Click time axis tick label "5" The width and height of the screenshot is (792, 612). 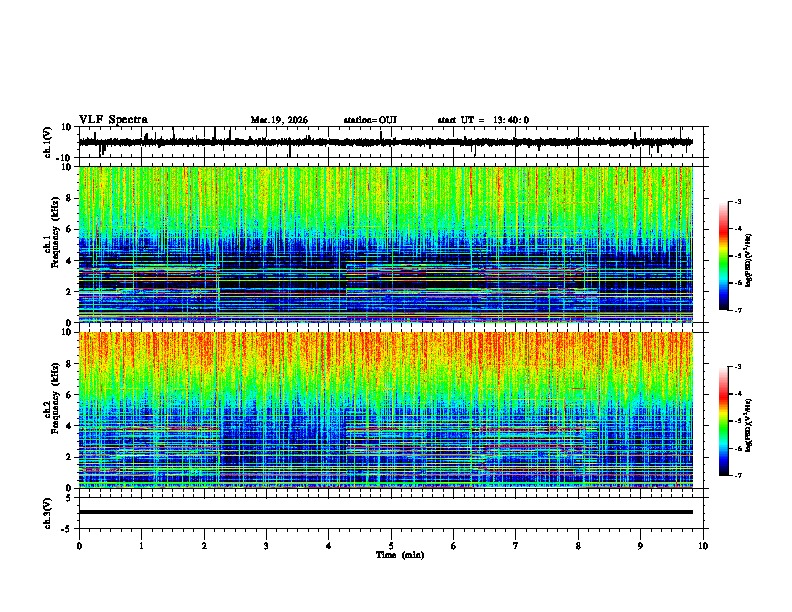[x=391, y=546]
